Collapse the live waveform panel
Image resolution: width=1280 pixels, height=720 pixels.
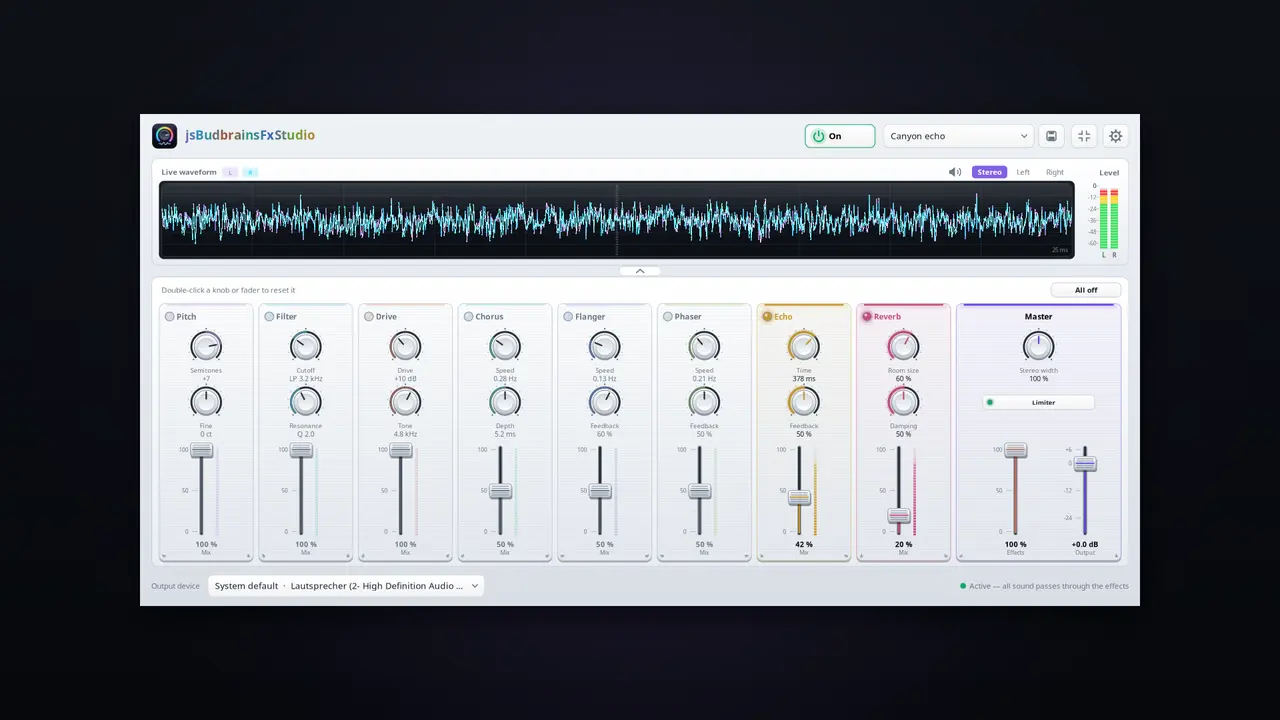(x=640, y=271)
